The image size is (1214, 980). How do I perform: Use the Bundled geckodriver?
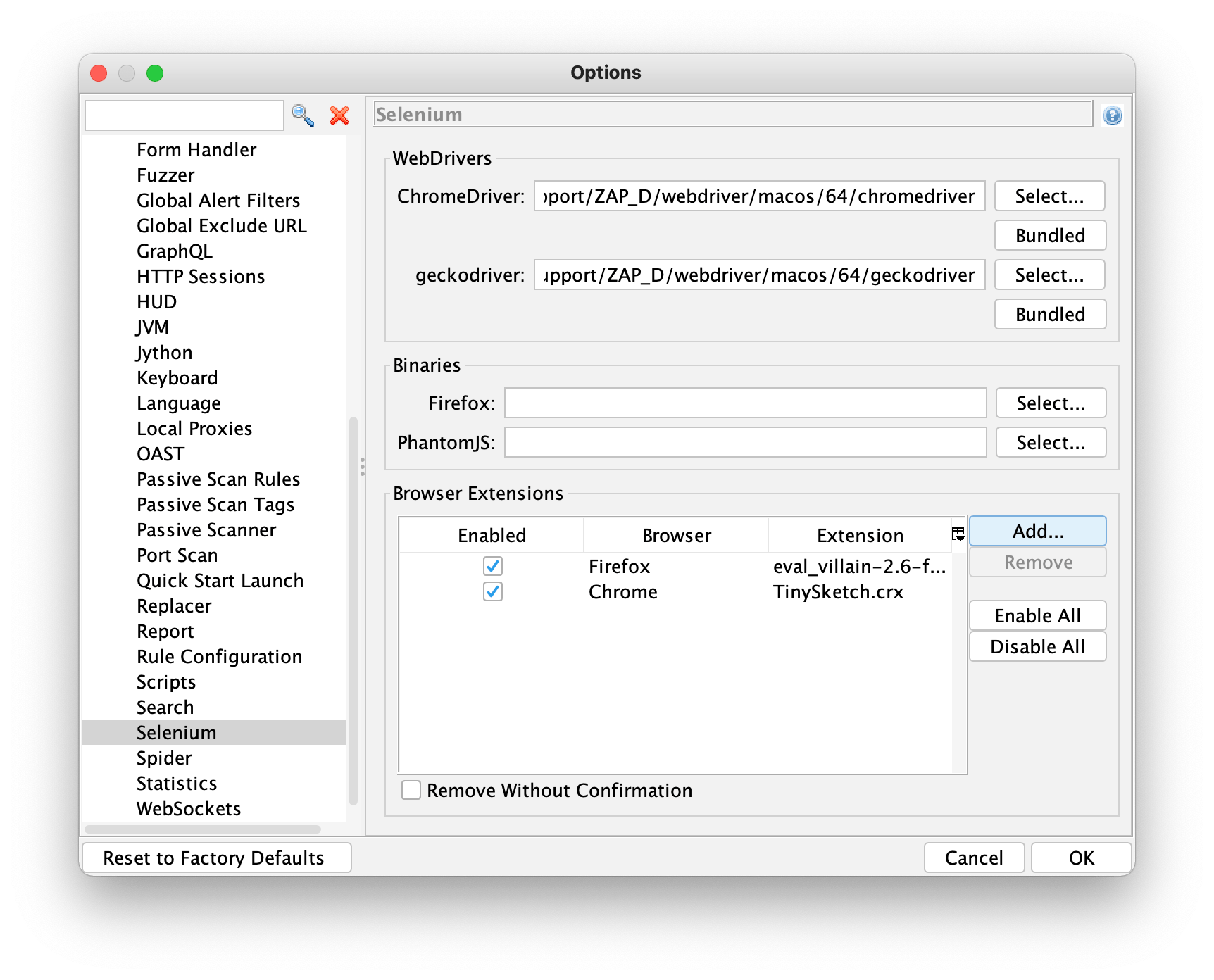1049,314
